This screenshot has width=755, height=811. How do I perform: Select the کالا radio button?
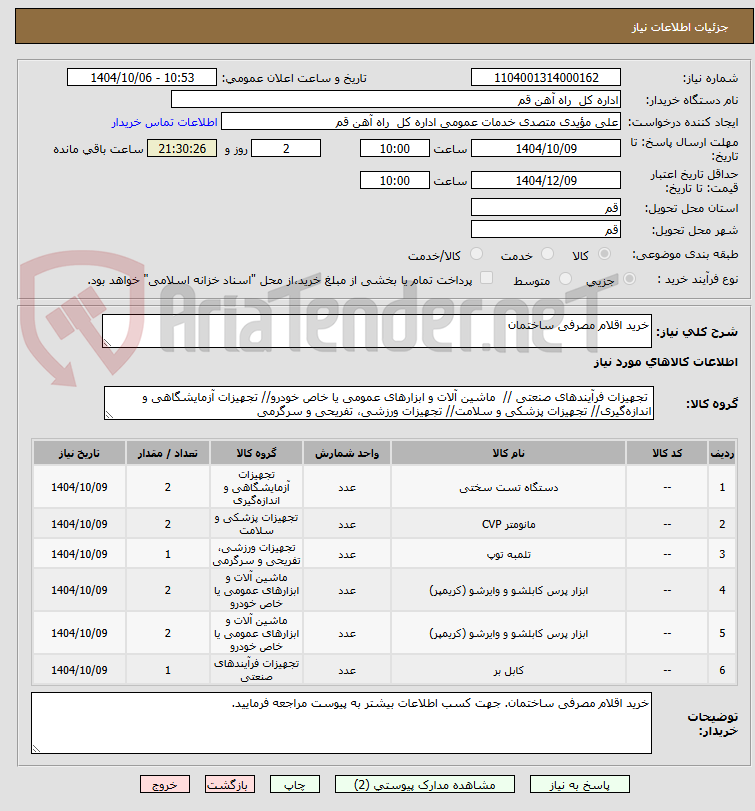tap(603, 254)
